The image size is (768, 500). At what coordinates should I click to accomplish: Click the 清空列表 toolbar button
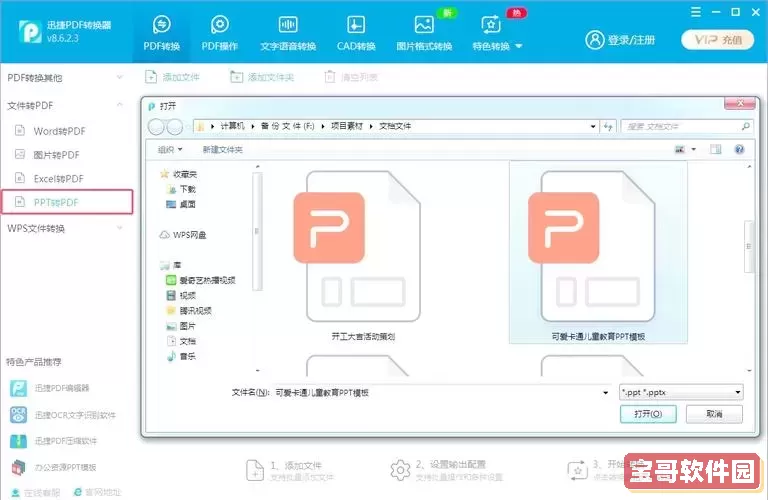click(x=351, y=77)
